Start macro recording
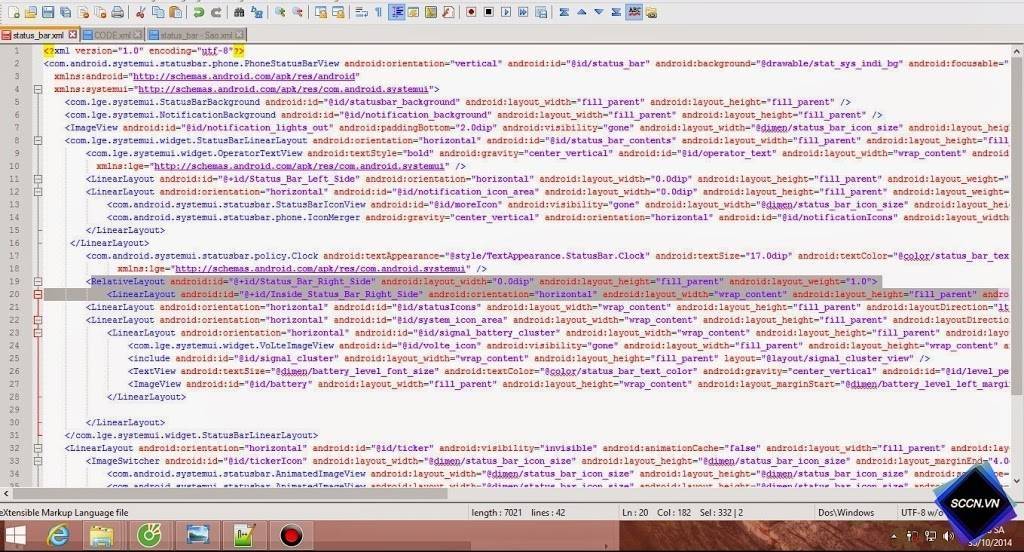Viewport: 1024px width, 552px height. (472, 12)
